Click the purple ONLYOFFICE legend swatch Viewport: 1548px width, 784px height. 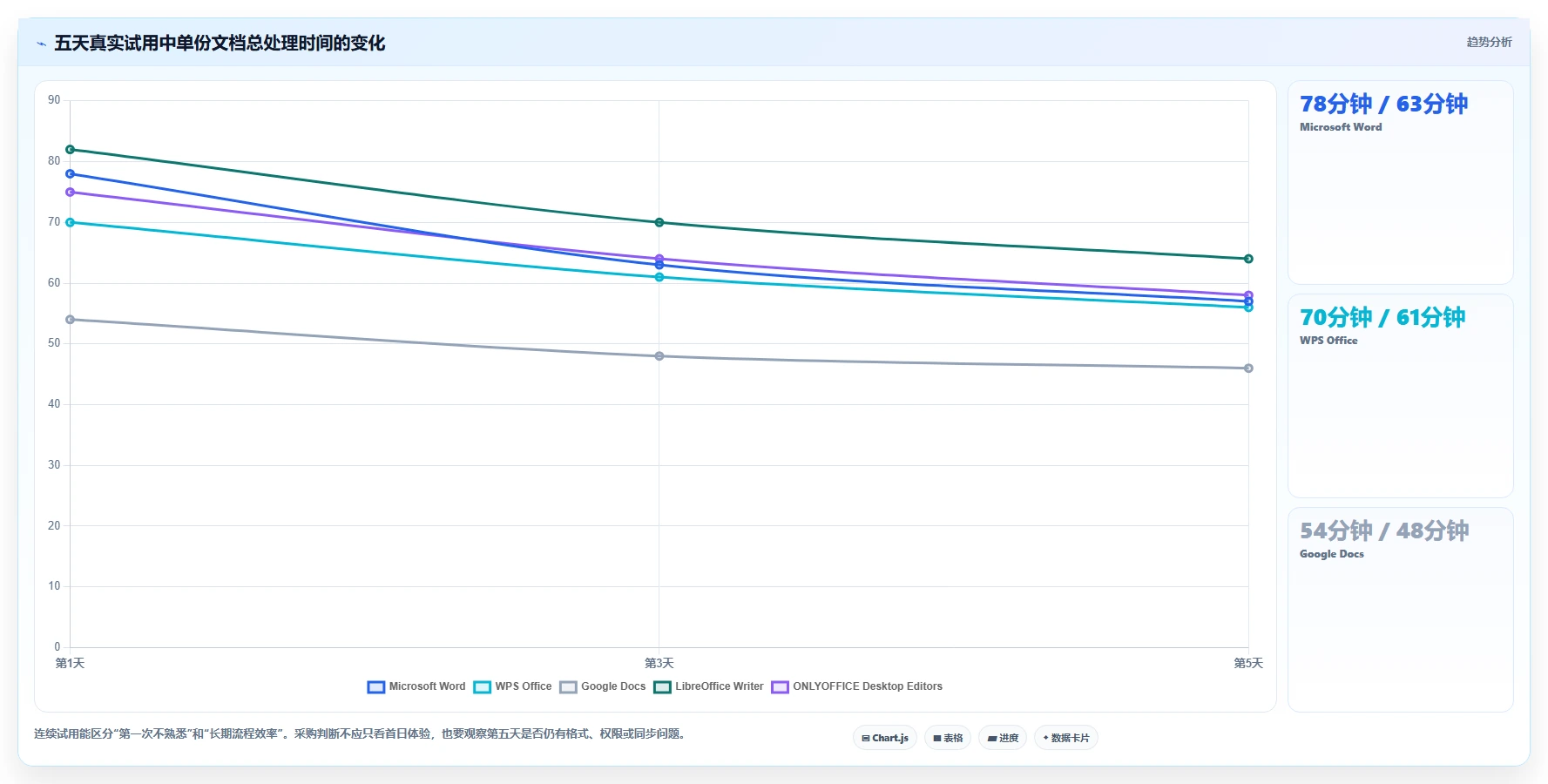pos(781,687)
